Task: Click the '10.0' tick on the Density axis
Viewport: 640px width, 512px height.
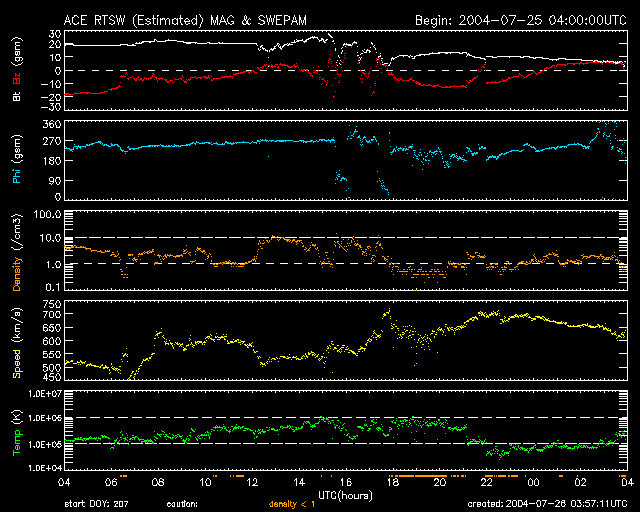Action: click(50, 238)
